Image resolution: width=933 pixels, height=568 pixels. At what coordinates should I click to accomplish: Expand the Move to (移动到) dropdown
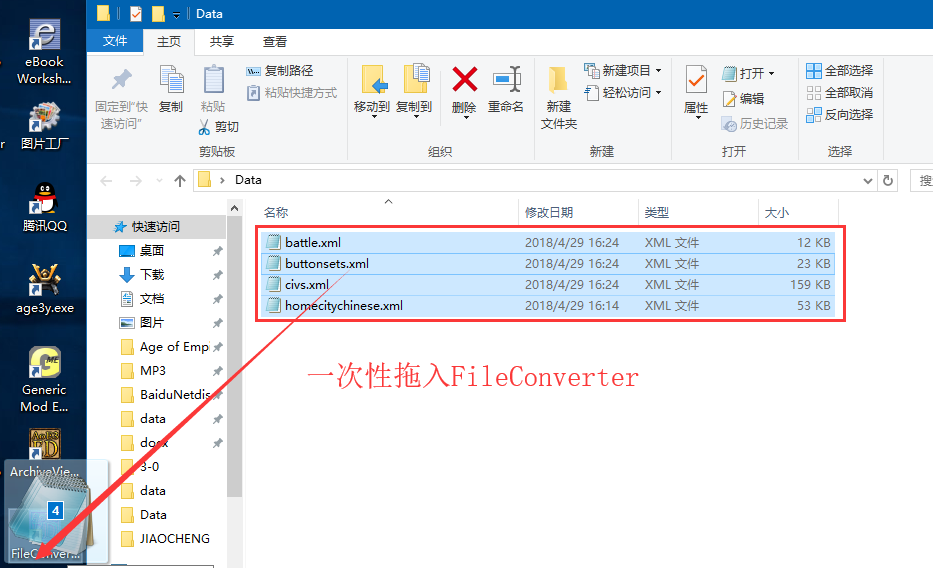pyautogui.click(x=372, y=115)
